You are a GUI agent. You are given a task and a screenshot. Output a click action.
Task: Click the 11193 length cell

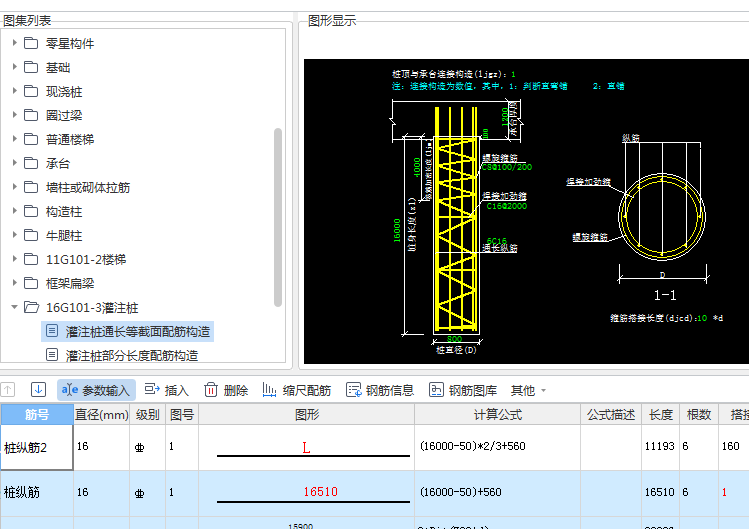pyautogui.click(x=660, y=446)
